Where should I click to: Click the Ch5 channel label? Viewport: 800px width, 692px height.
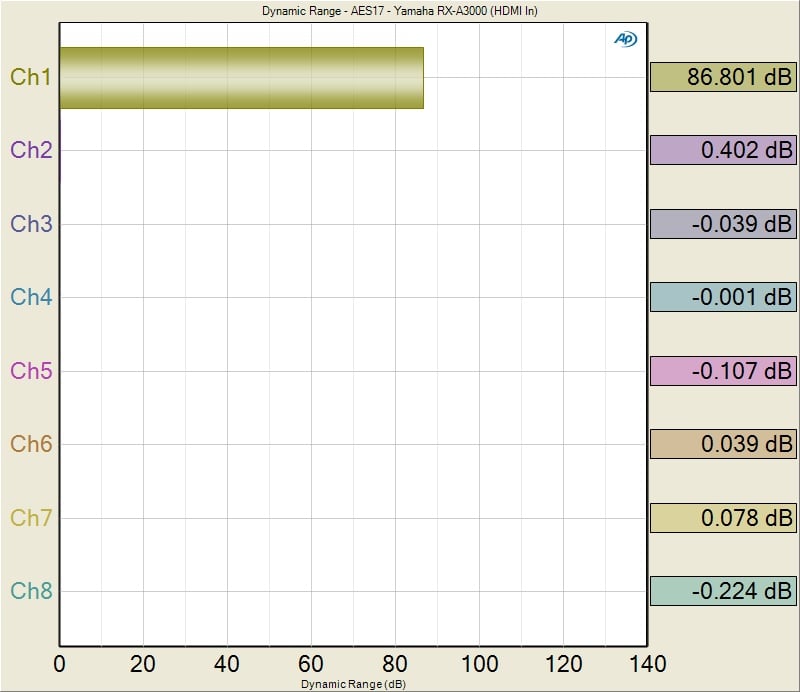point(30,371)
